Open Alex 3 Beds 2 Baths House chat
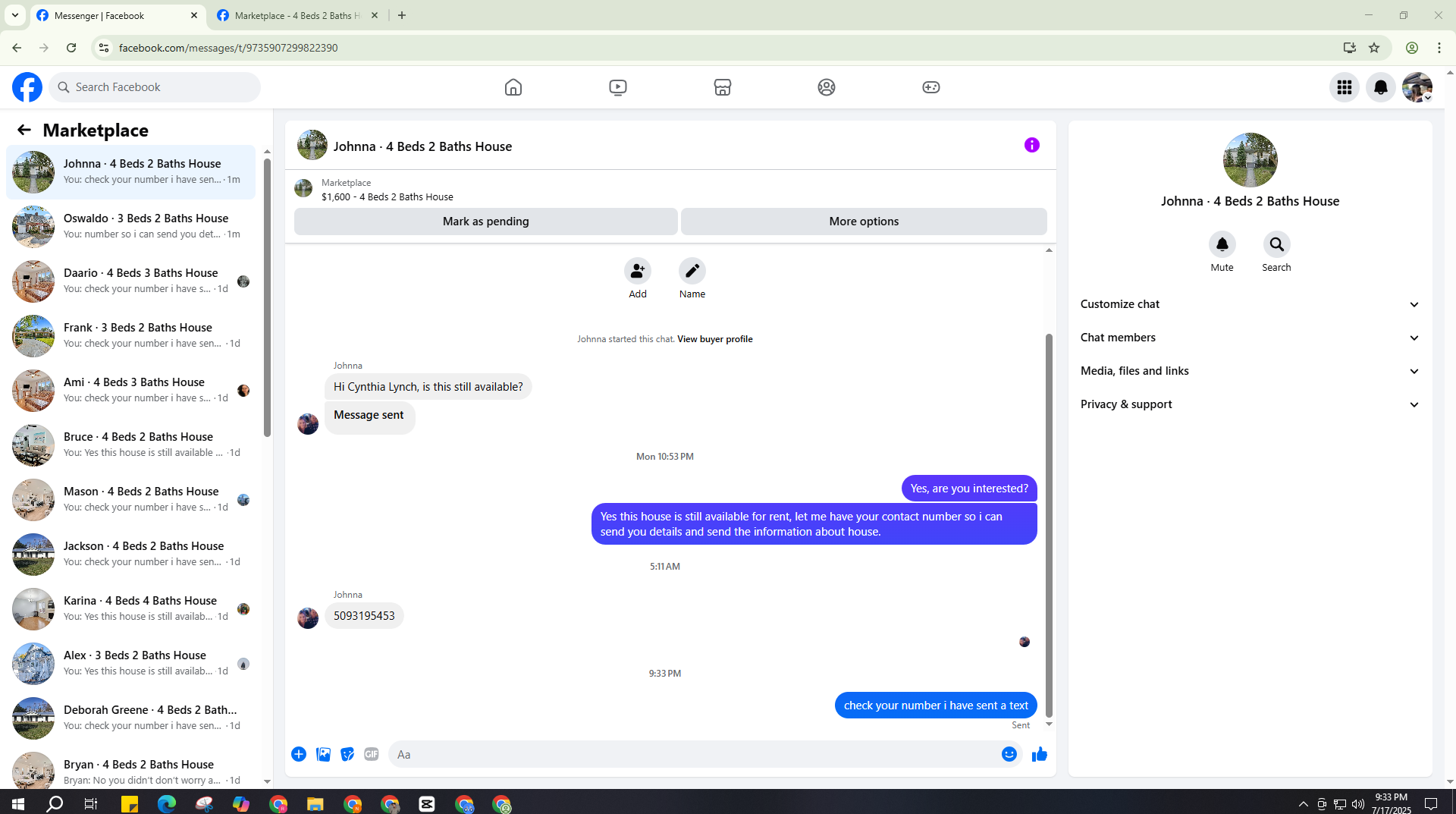Screen dimensions: 1456x814 (x=130, y=663)
